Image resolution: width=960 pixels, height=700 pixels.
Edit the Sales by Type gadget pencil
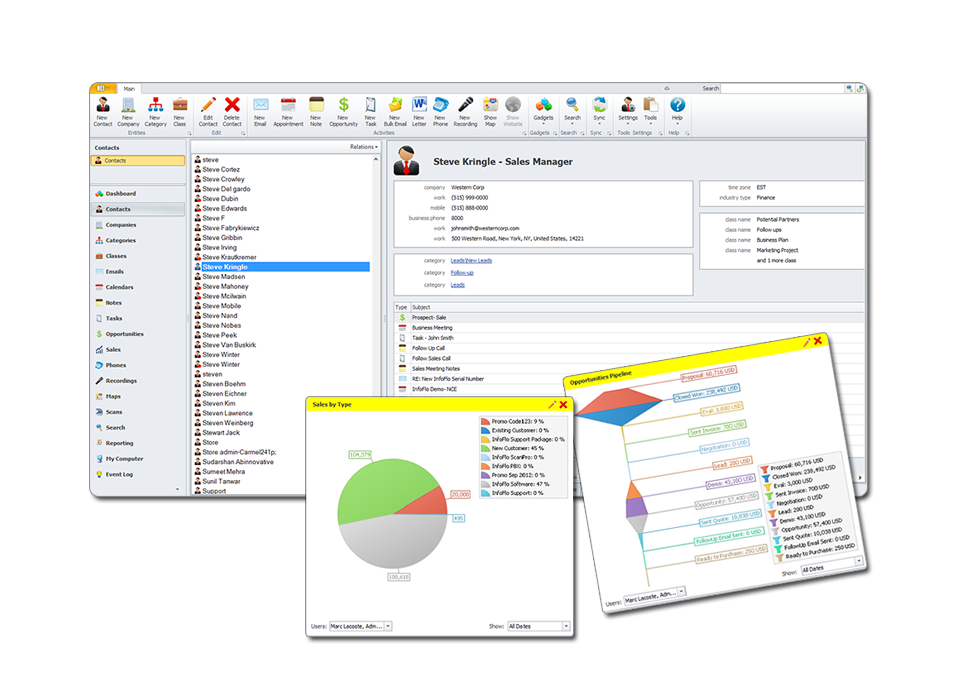552,404
